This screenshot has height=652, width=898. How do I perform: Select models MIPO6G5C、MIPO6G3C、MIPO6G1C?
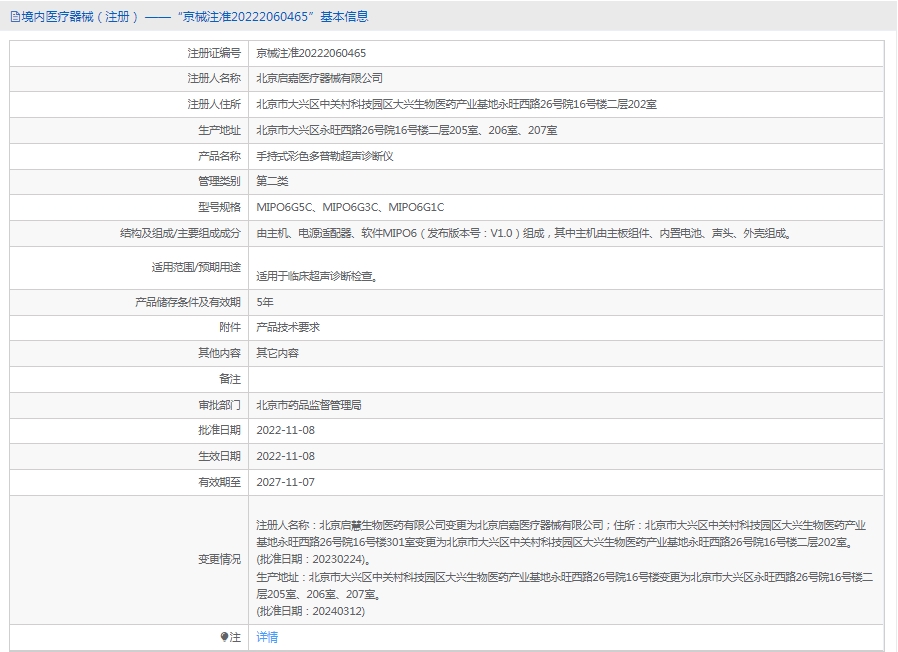coord(350,207)
